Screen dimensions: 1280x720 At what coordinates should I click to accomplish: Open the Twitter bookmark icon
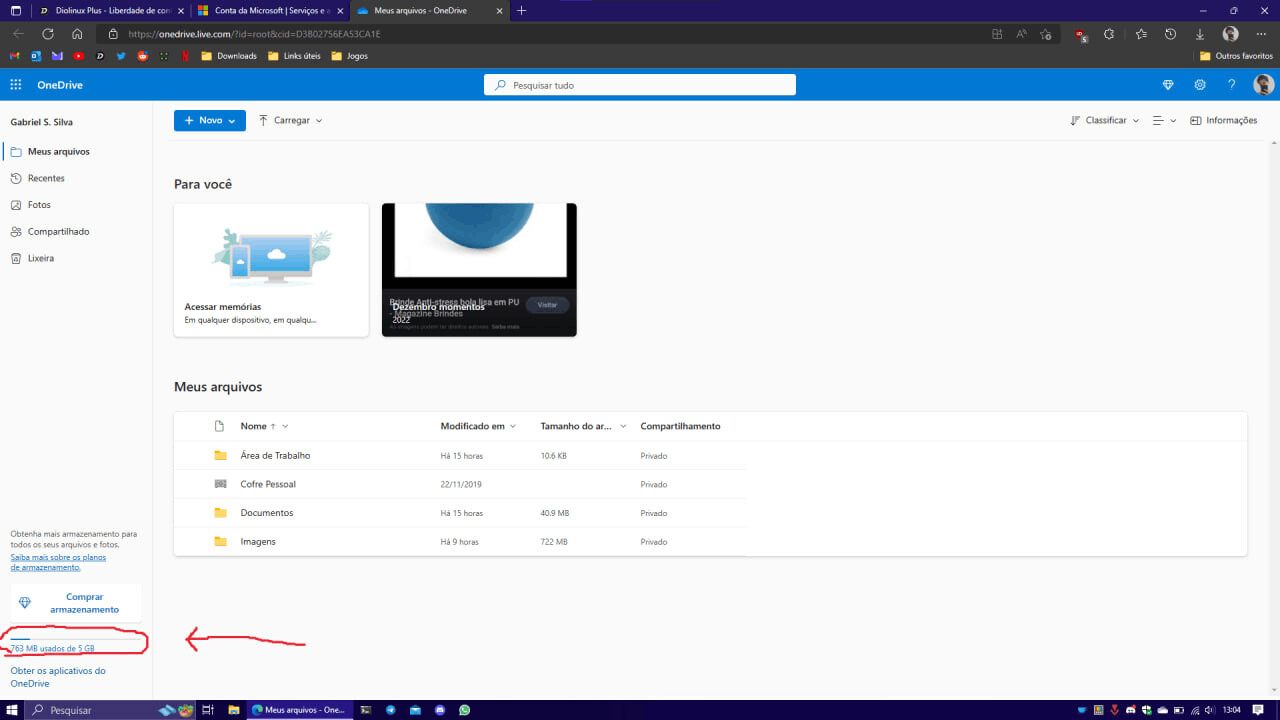point(121,56)
